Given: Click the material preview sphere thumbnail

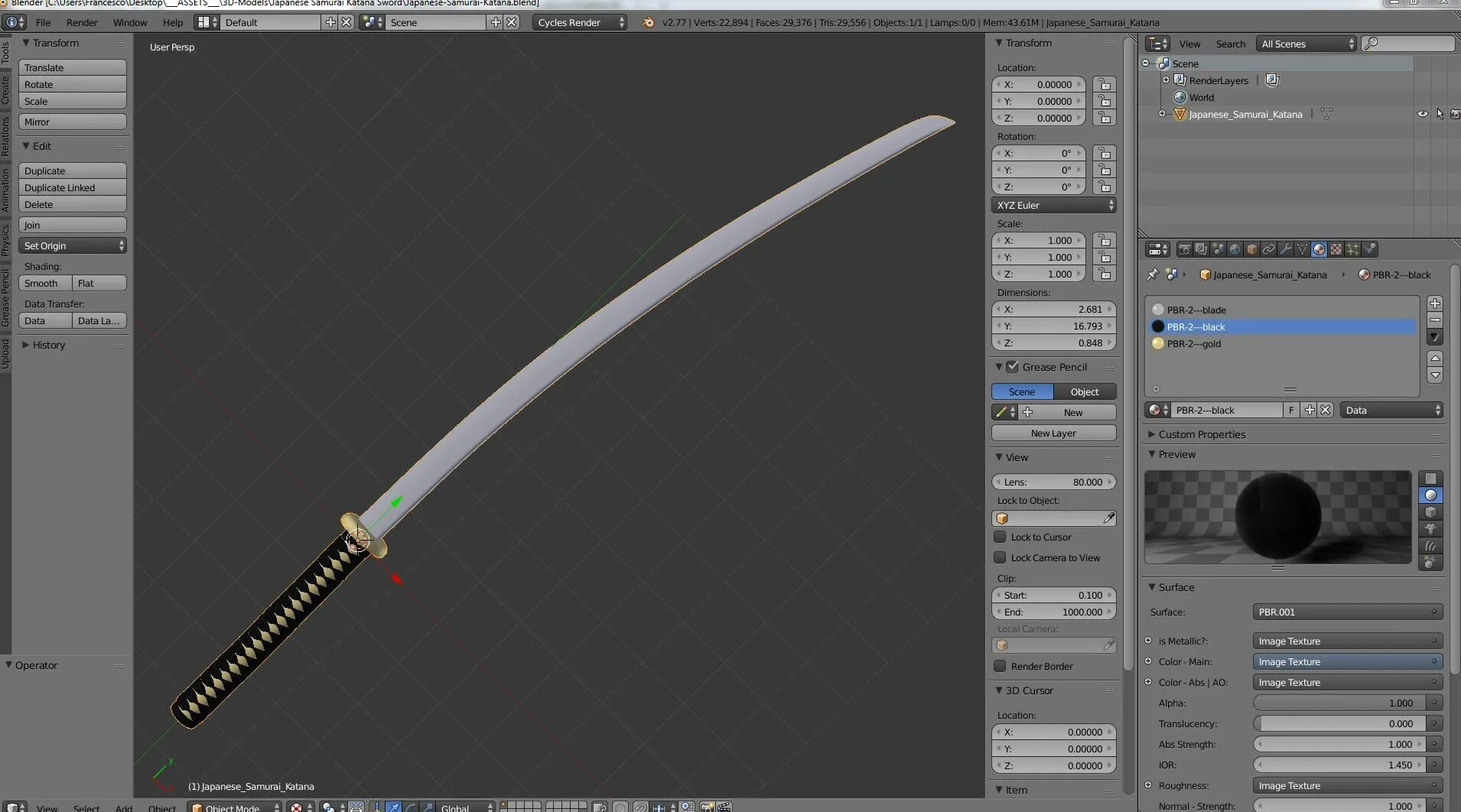Looking at the screenshot, I should tap(1277, 517).
